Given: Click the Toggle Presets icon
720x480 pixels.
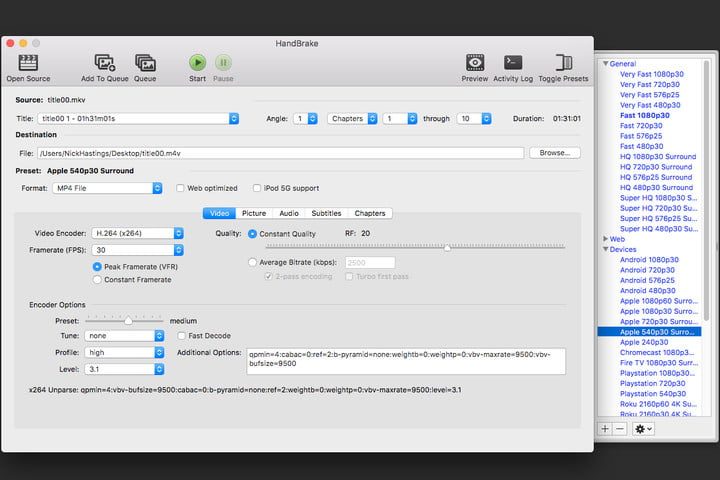Looking at the screenshot, I should tap(563, 62).
